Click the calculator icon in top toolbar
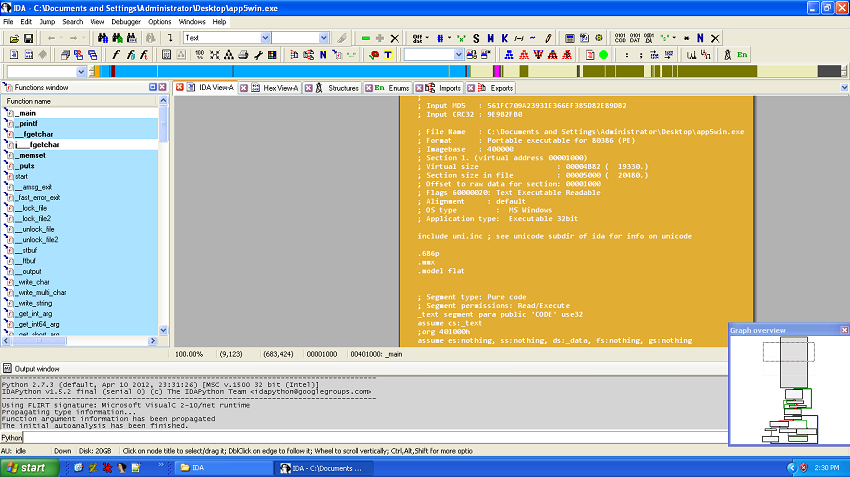This screenshot has width=850, height=477. pos(570,38)
